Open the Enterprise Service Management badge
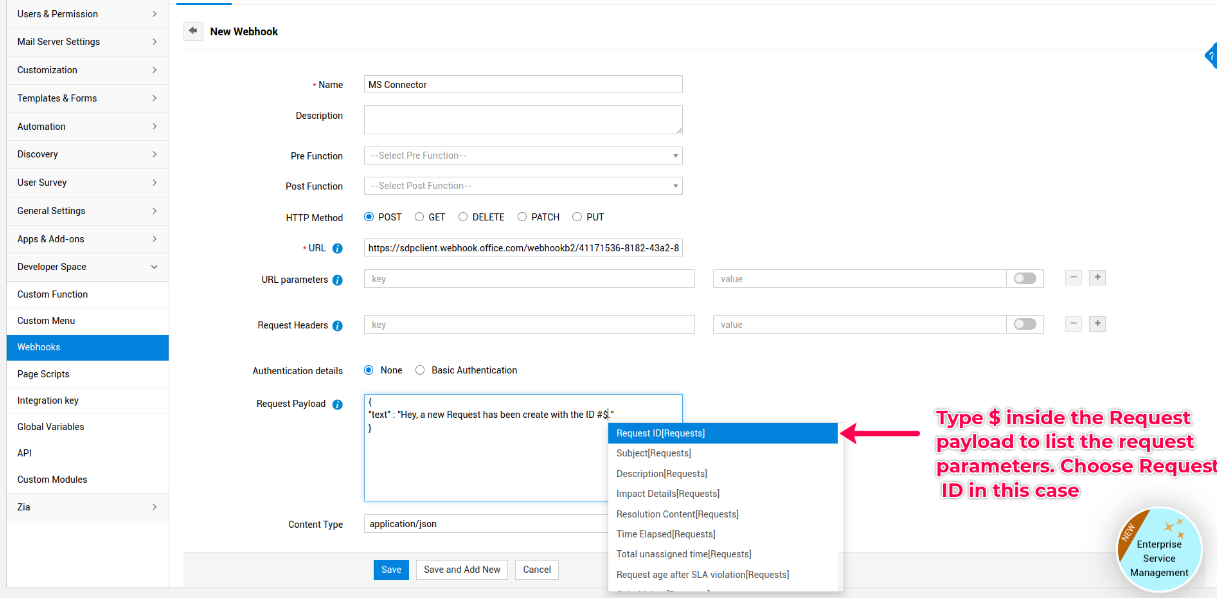This screenshot has width=1217, height=598. point(1156,551)
